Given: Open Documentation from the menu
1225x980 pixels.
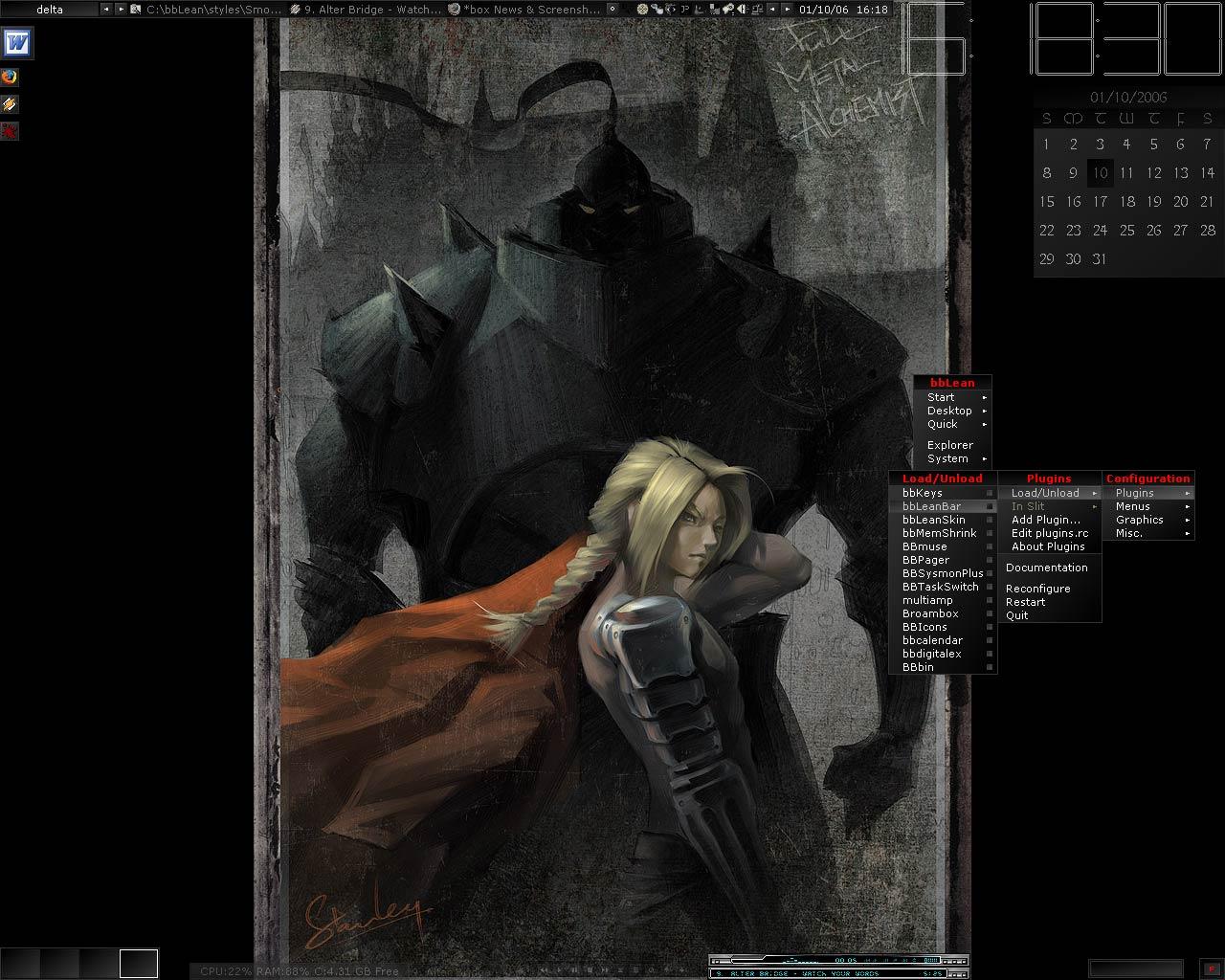Looking at the screenshot, I should point(1050,568).
